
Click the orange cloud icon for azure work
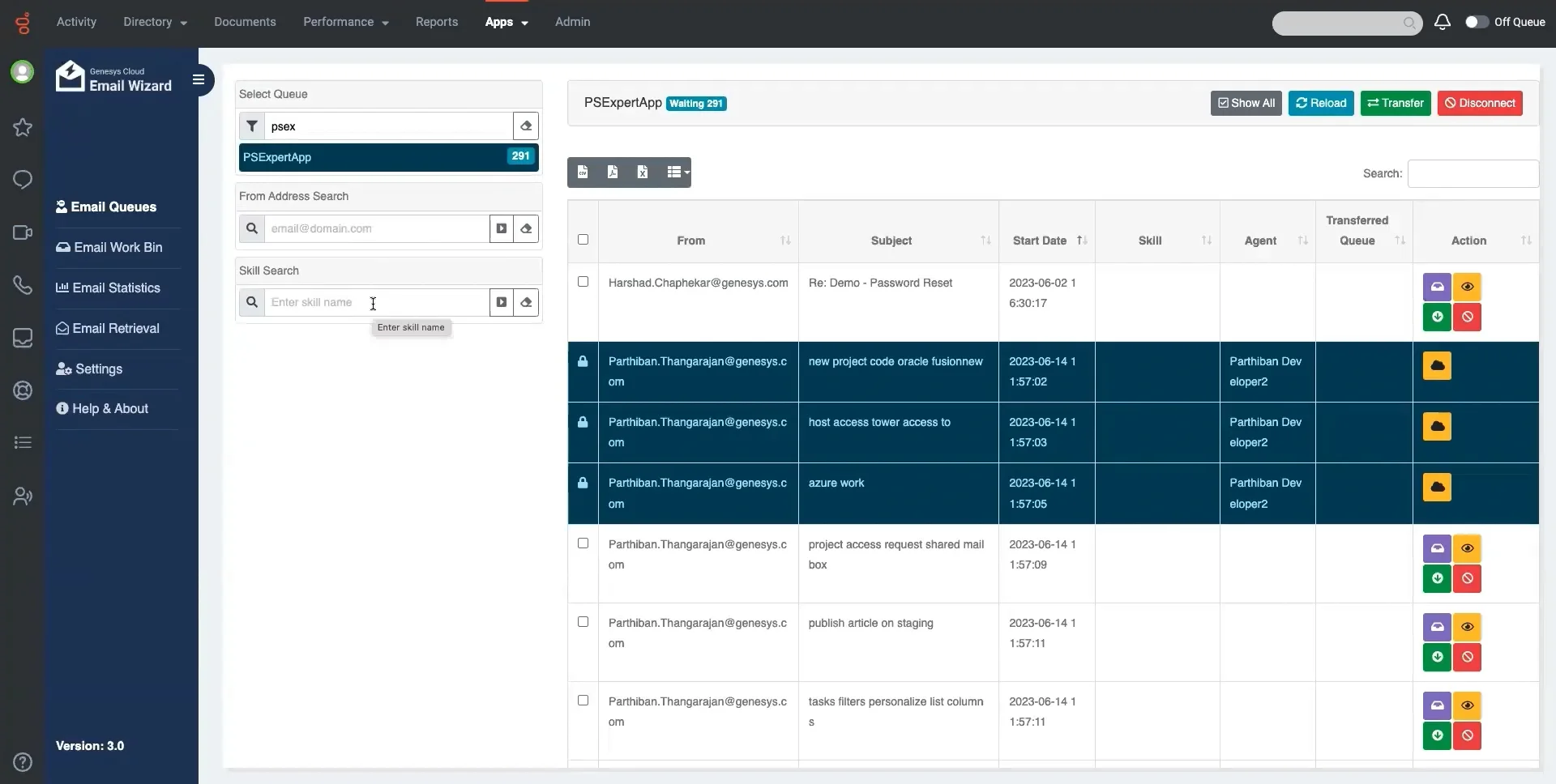click(x=1437, y=488)
